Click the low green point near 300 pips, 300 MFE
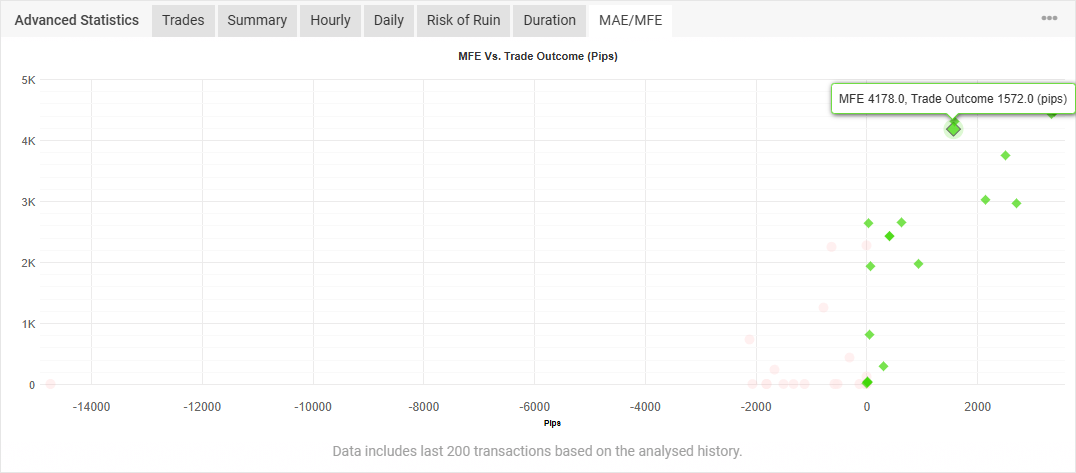1076x473 pixels. click(x=883, y=366)
